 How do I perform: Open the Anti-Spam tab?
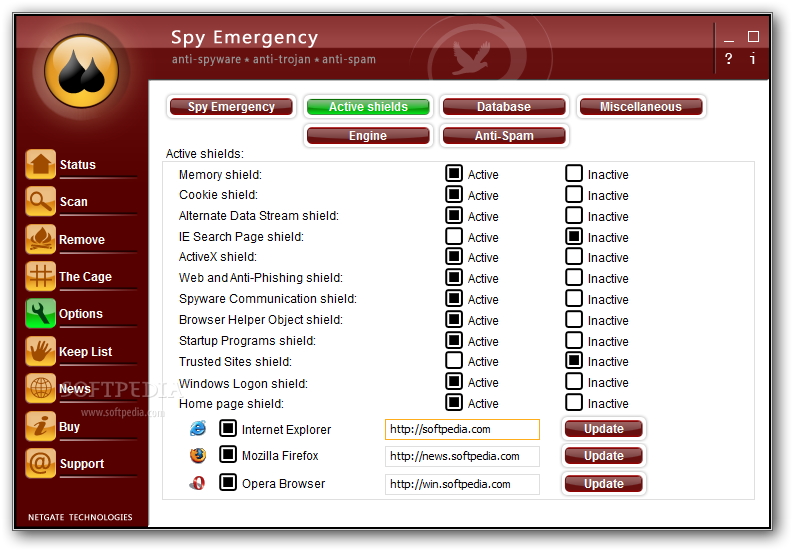pos(504,136)
